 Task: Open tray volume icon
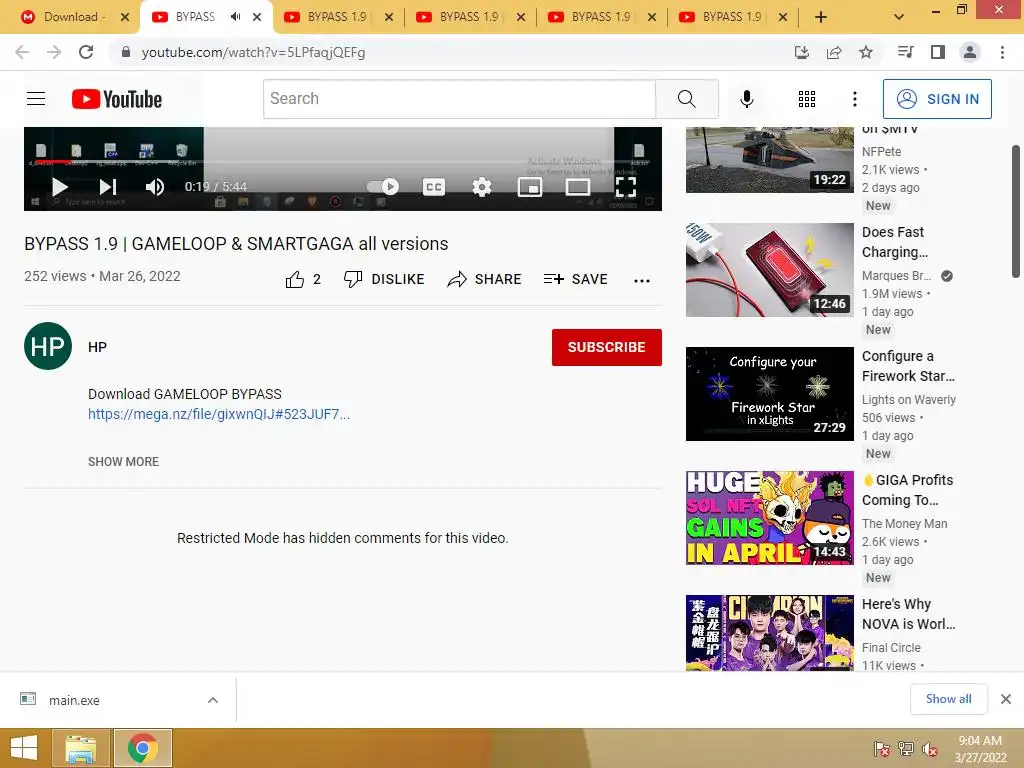tap(929, 749)
